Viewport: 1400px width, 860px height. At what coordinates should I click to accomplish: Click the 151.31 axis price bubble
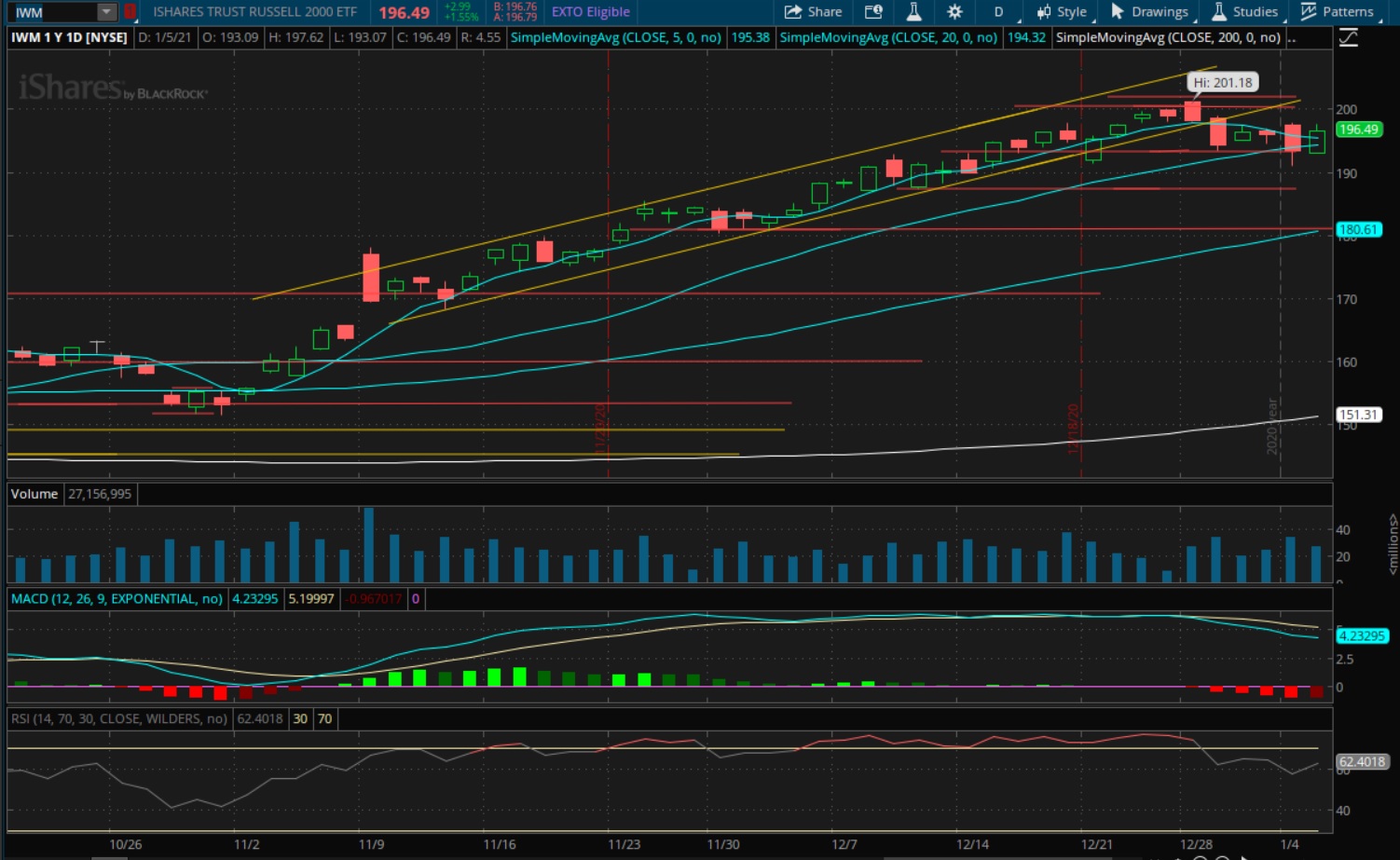(1358, 415)
